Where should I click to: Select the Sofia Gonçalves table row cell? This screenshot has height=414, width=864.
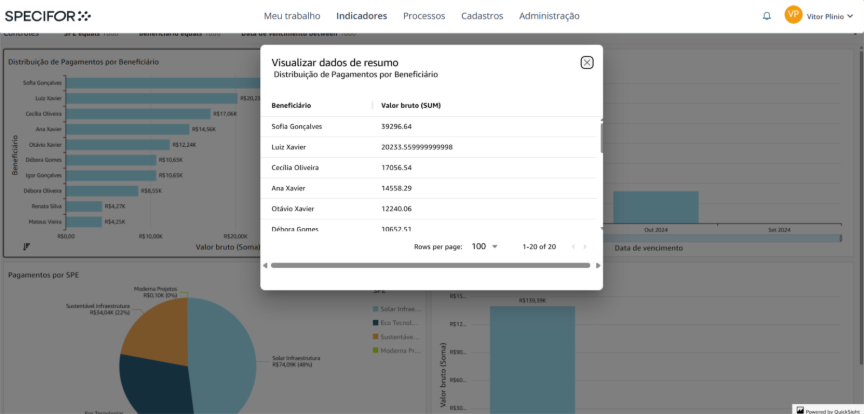coord(296,126)
